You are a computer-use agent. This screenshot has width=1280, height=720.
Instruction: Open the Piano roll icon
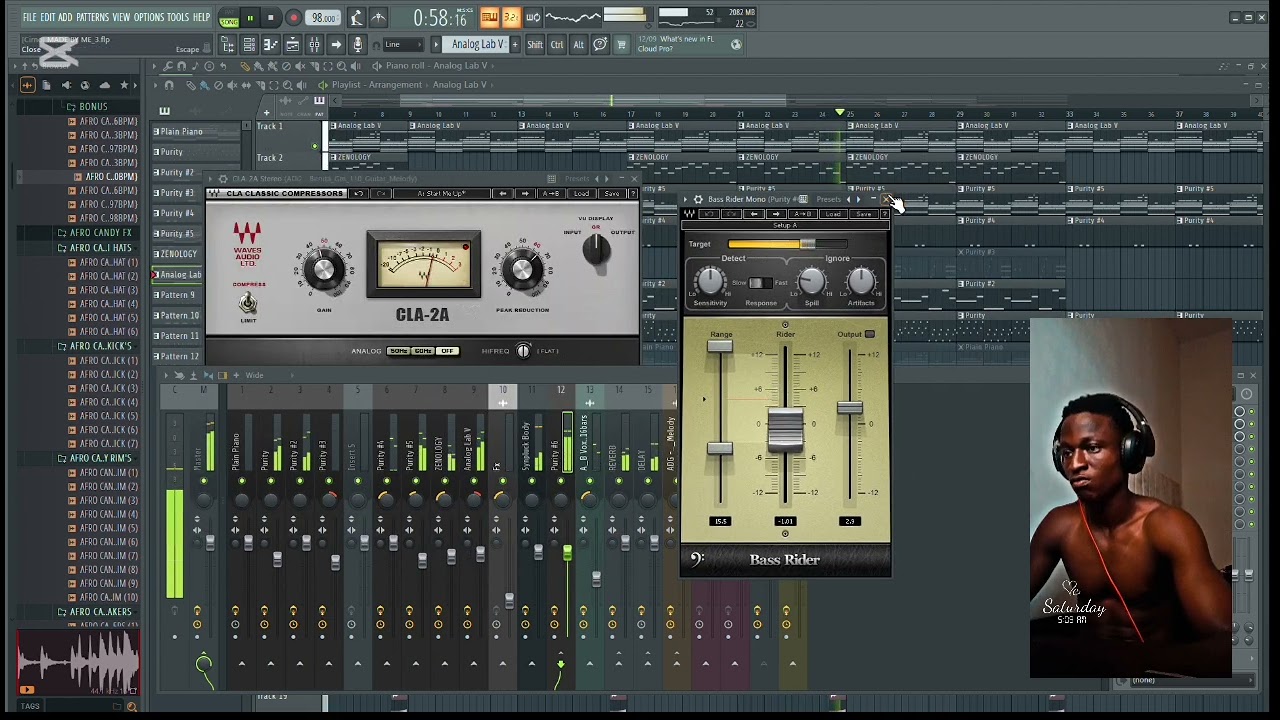(x=271, y=45)
